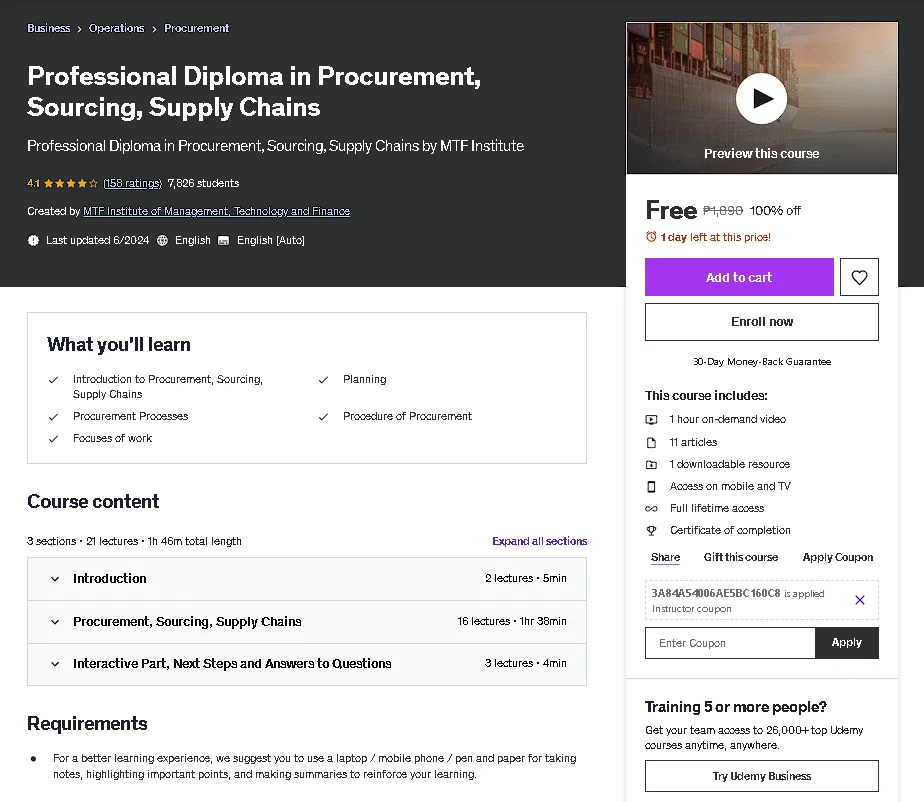Screen dimensions: 924x802
Task: Click Try Udemy Business button
Action: [761, 776]
